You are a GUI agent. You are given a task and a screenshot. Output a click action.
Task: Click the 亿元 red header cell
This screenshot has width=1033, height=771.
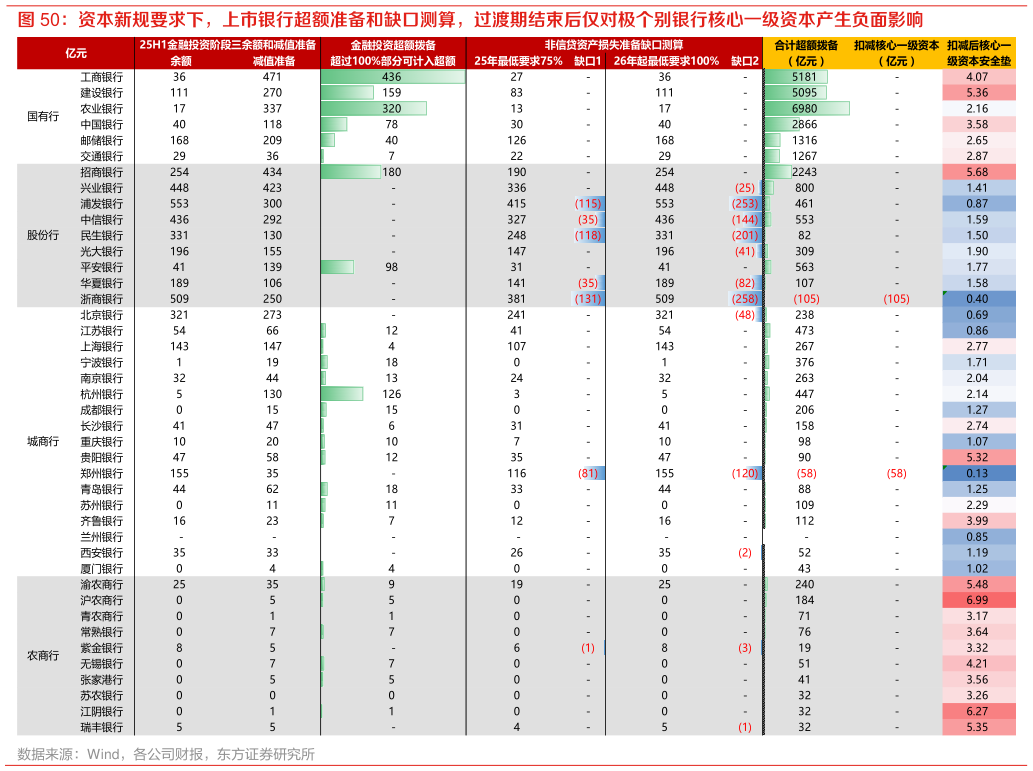coord(75,53)
